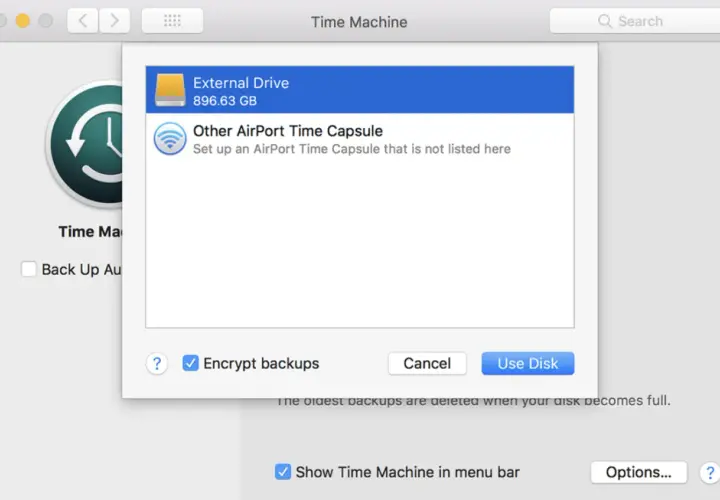720x500 pixels.
Task: Select the External Drive row
Action: [x=360, y=90]
